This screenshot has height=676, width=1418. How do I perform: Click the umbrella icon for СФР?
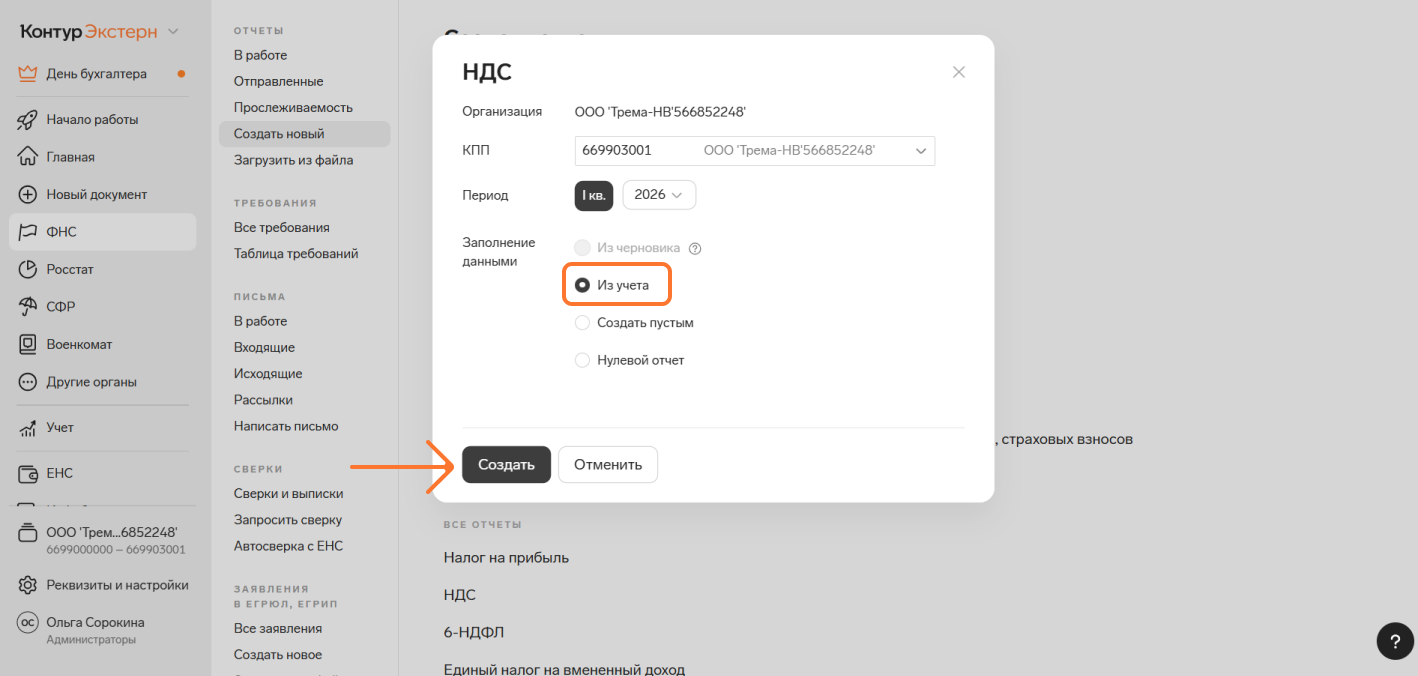point(28,307)
